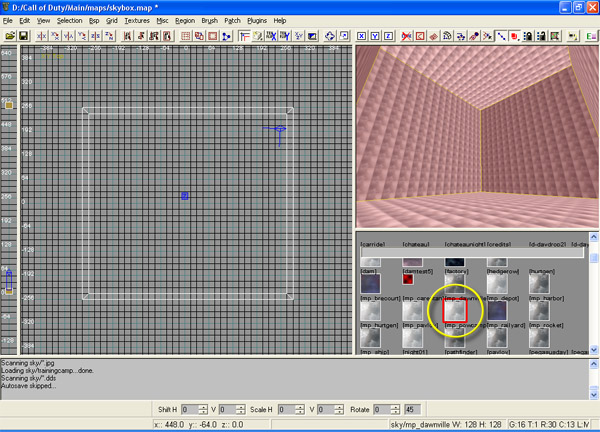Toggle the X scale lock button
The height and width of the screenshot is (432, 600).
[x=361, y=36]
